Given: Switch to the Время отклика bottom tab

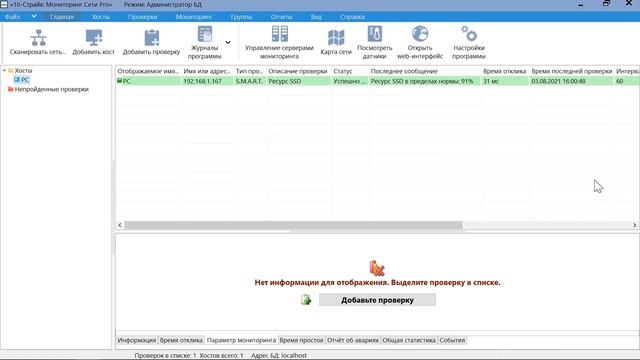Looking at the screenshot, I should pos(181,340).
